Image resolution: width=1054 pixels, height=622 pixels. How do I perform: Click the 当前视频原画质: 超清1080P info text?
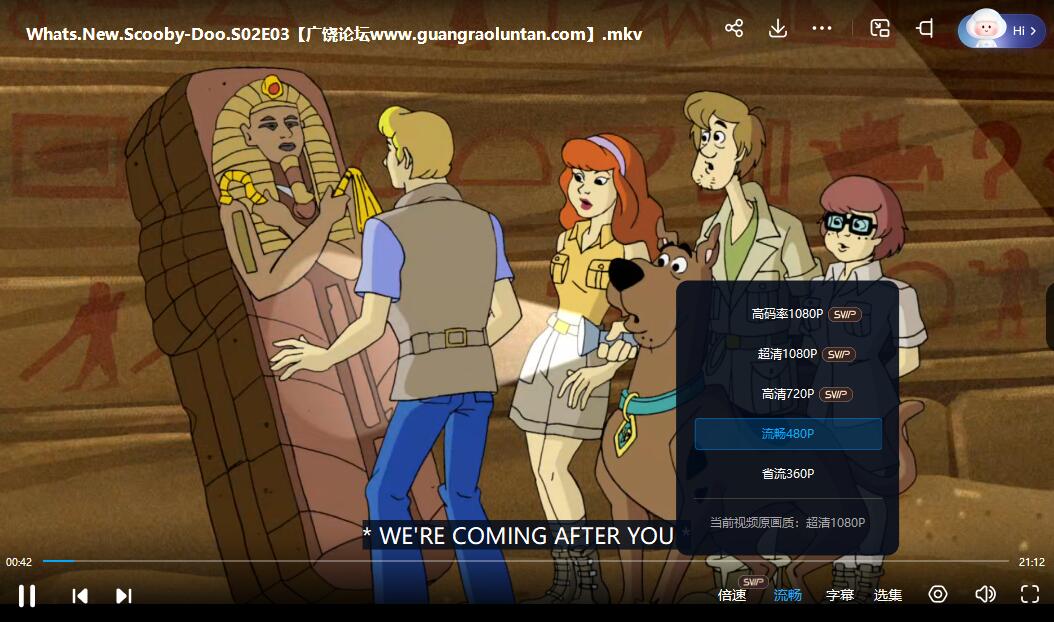point(788,522)
